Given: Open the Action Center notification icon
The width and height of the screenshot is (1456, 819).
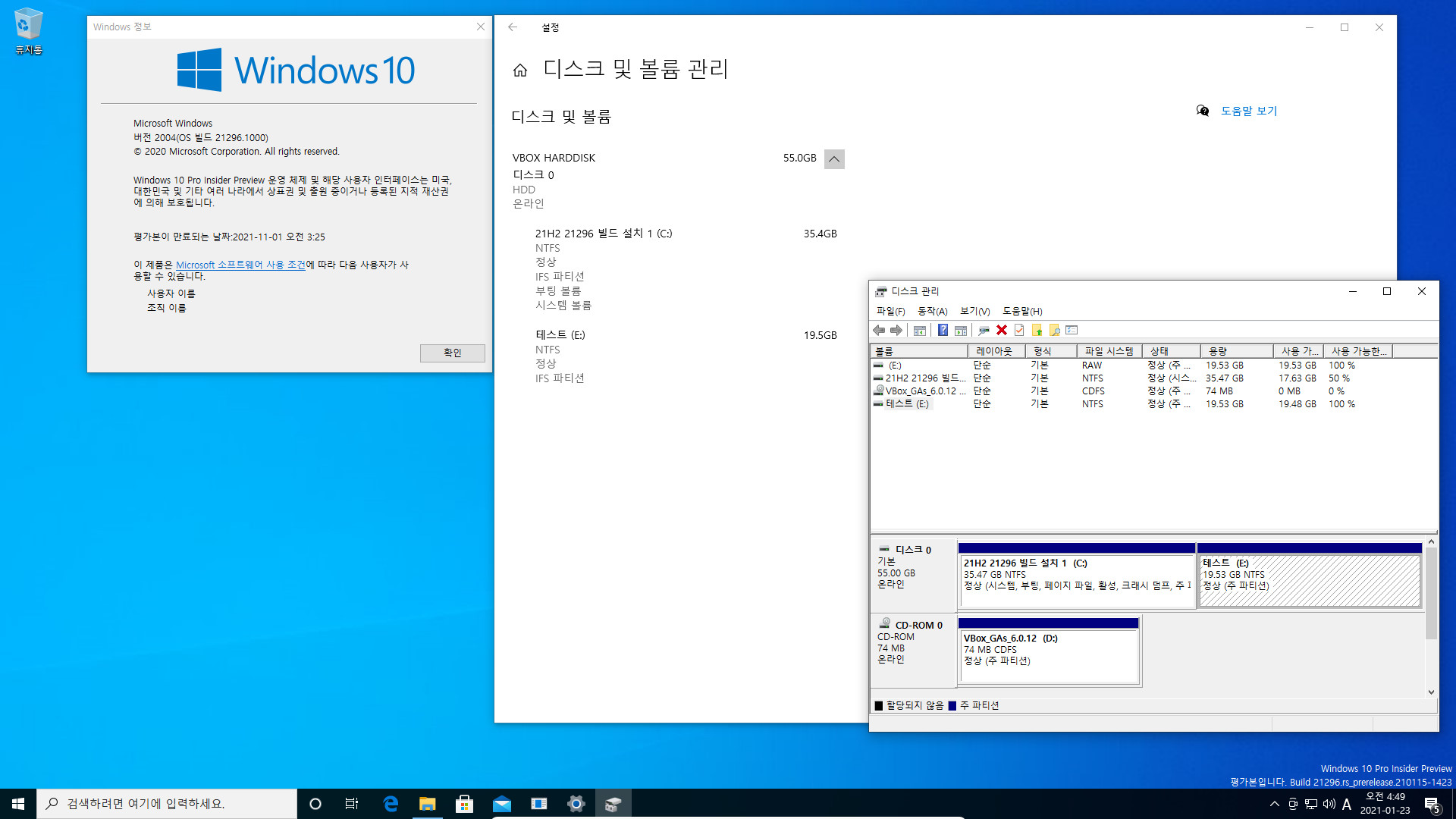Looking at the screenshot, I should click(x=1432, y=805).
